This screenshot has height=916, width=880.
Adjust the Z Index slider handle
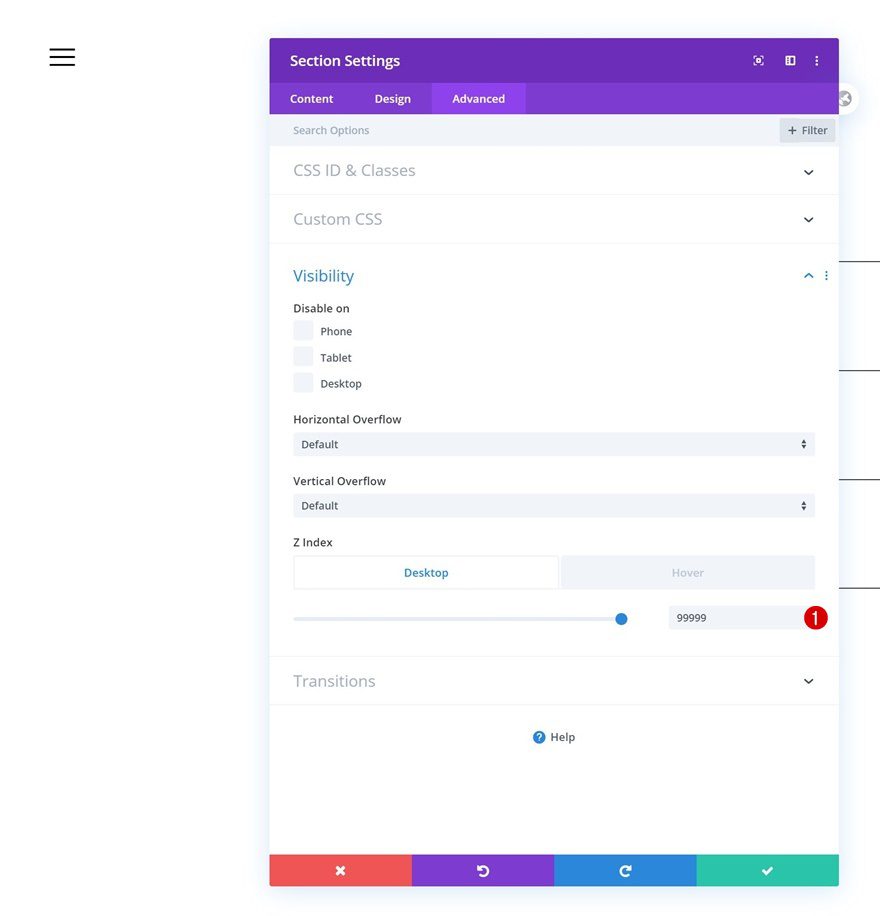coord(621,618)
